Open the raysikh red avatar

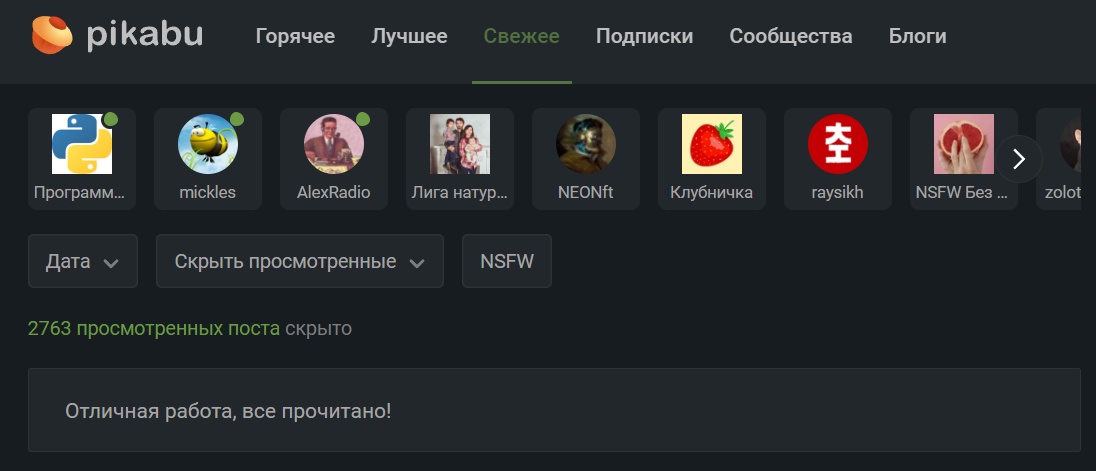coord(837,144)
